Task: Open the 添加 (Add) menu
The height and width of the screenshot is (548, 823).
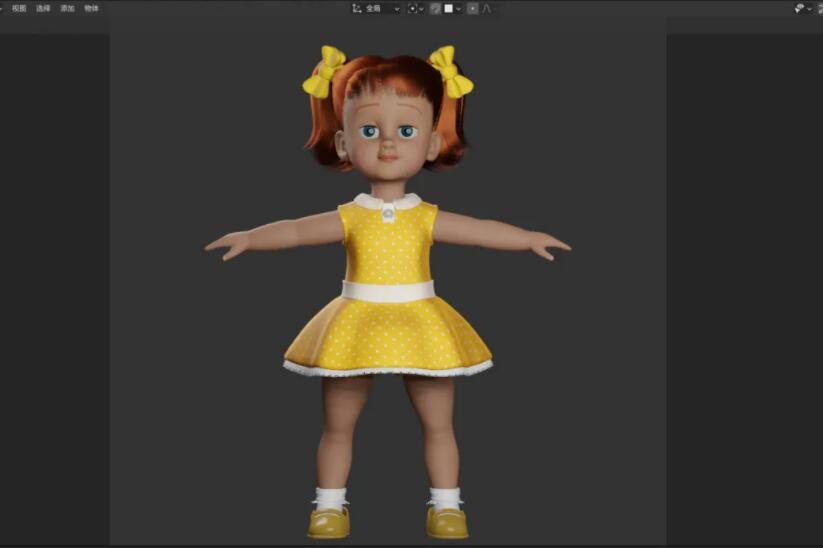Action: [x=67, y=8]
